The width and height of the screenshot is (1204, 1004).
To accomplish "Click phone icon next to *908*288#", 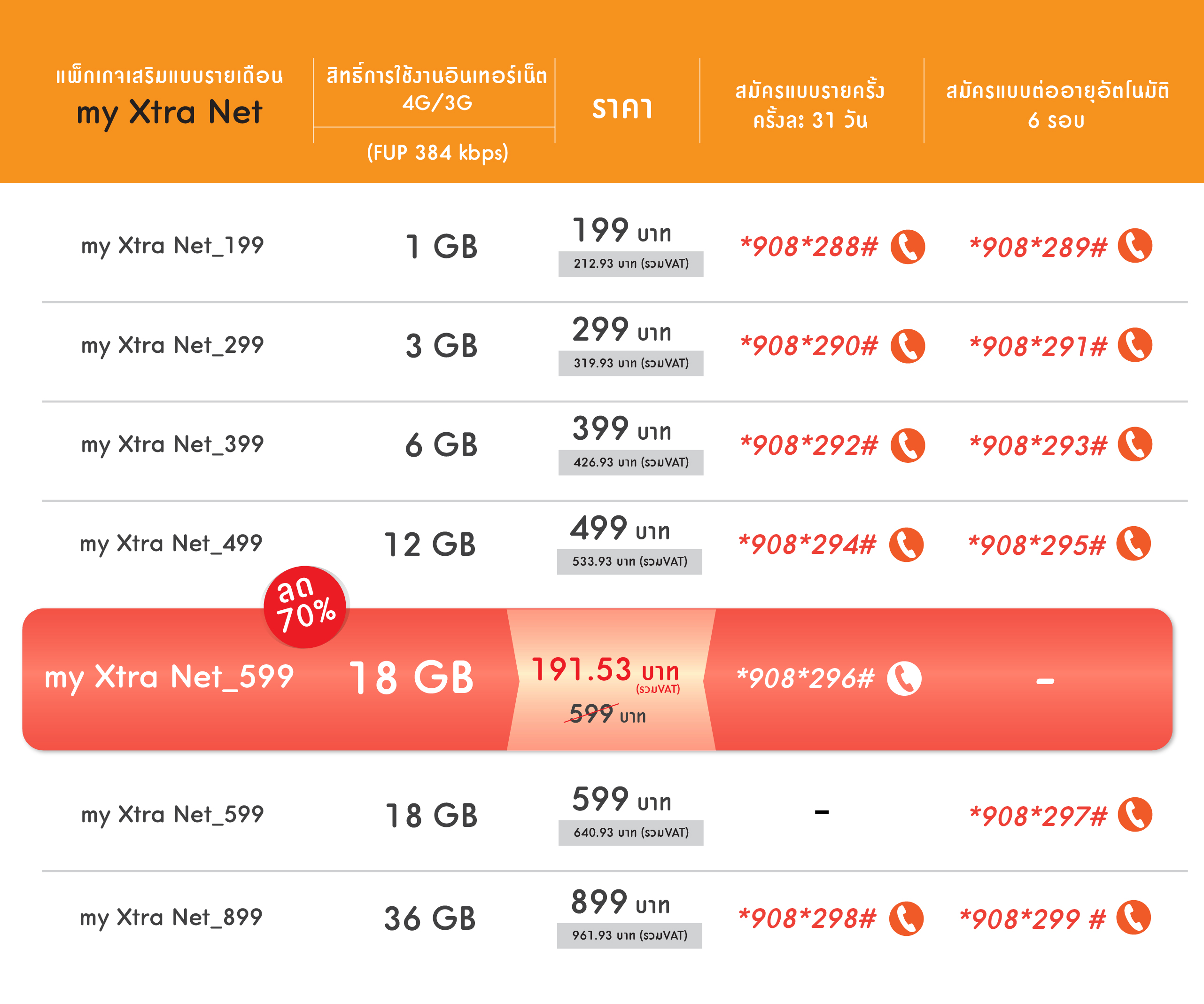I will coord(908,247).
